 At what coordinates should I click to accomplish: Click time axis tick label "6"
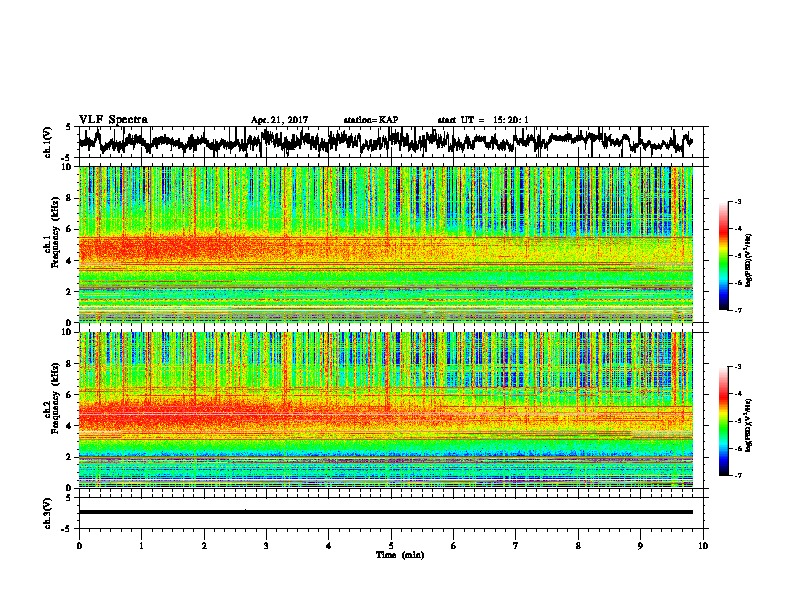(454, 546)
